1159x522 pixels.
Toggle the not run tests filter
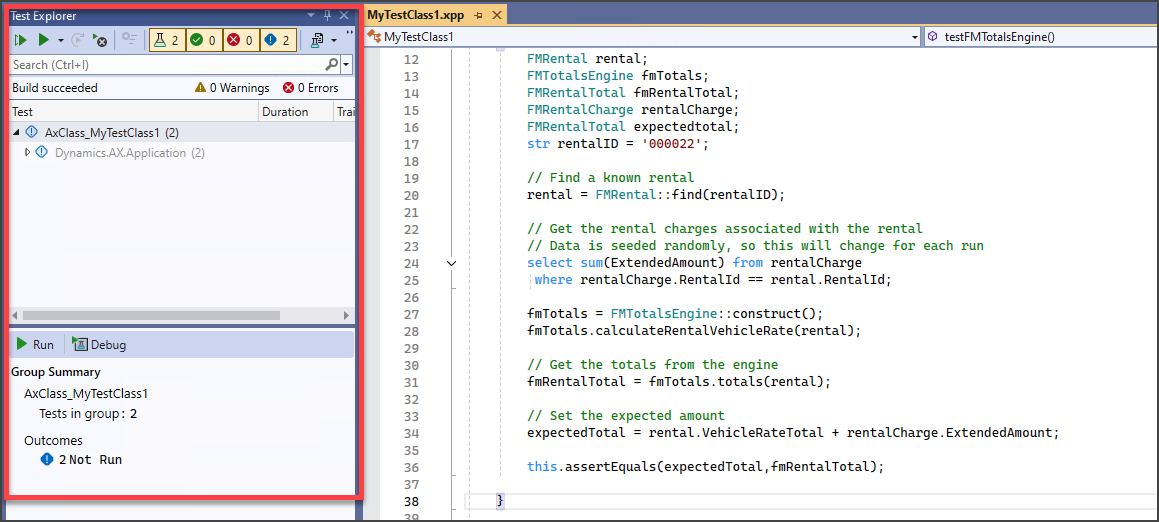[x=279, y=40]
